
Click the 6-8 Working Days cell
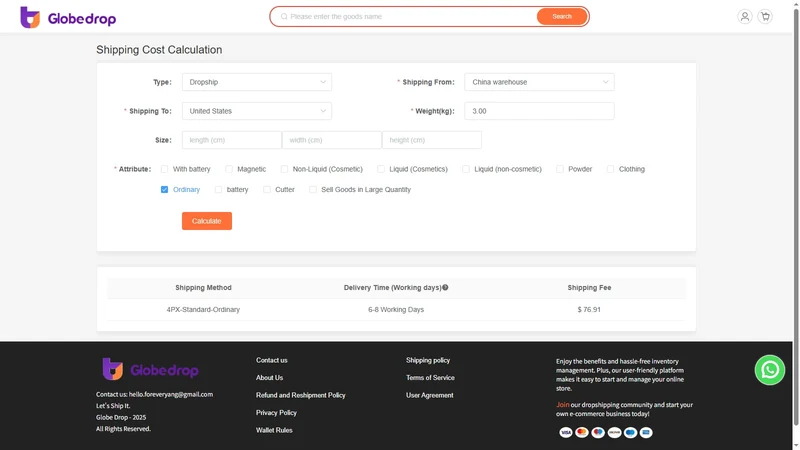(396, 310)
